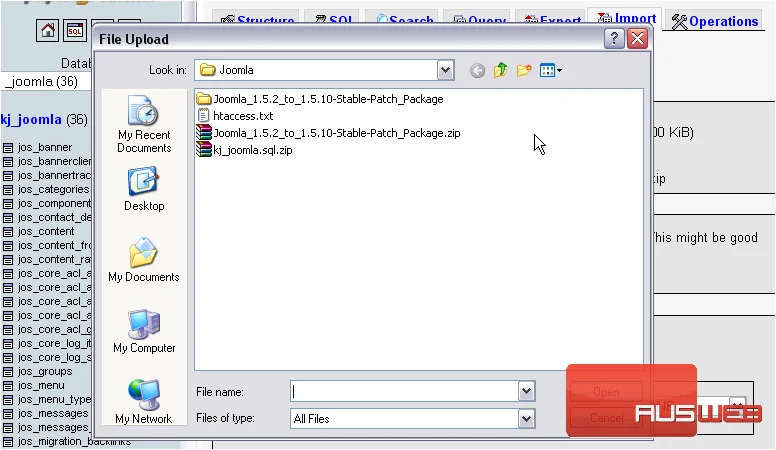
Task: Select the htaccess.txt file
Action: 235,116
